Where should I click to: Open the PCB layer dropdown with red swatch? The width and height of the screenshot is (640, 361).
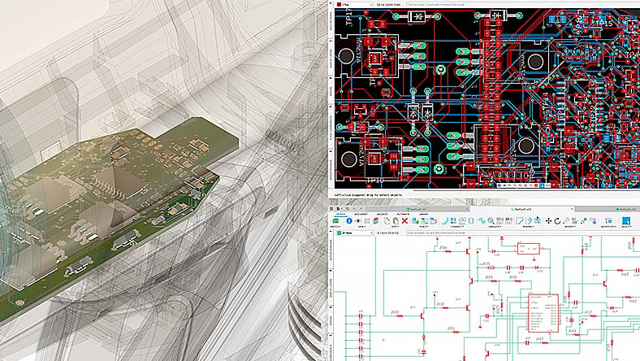(x=354, y=4)
